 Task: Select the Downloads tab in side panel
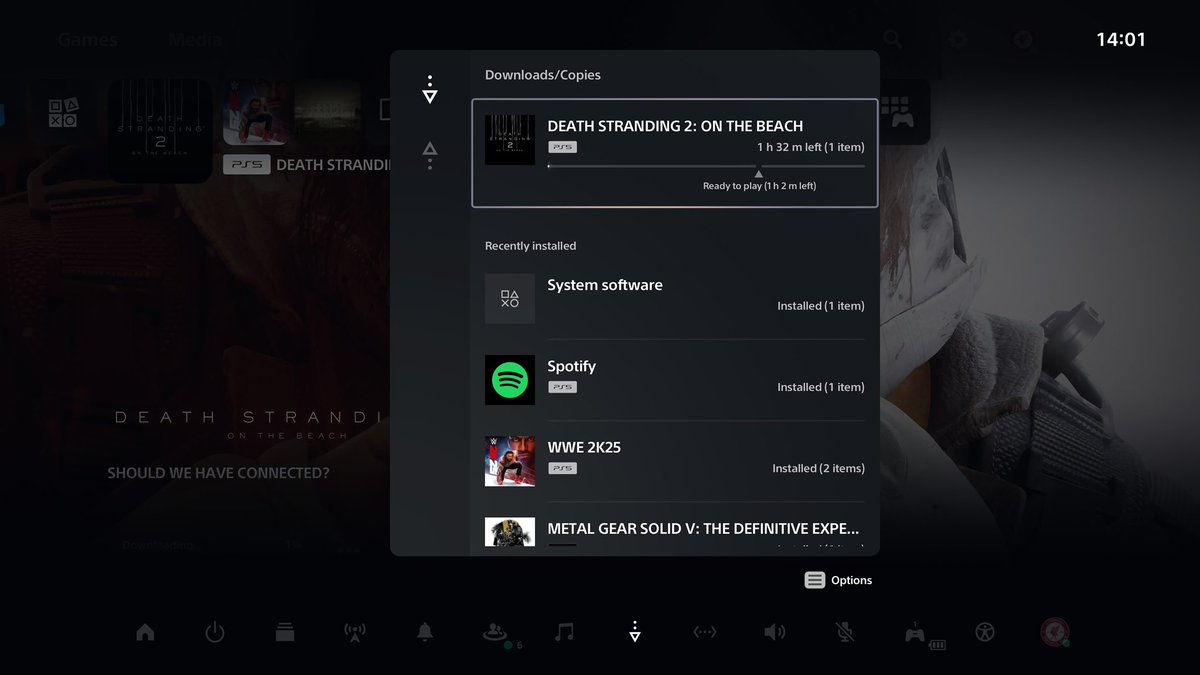(x=430, y=89)
